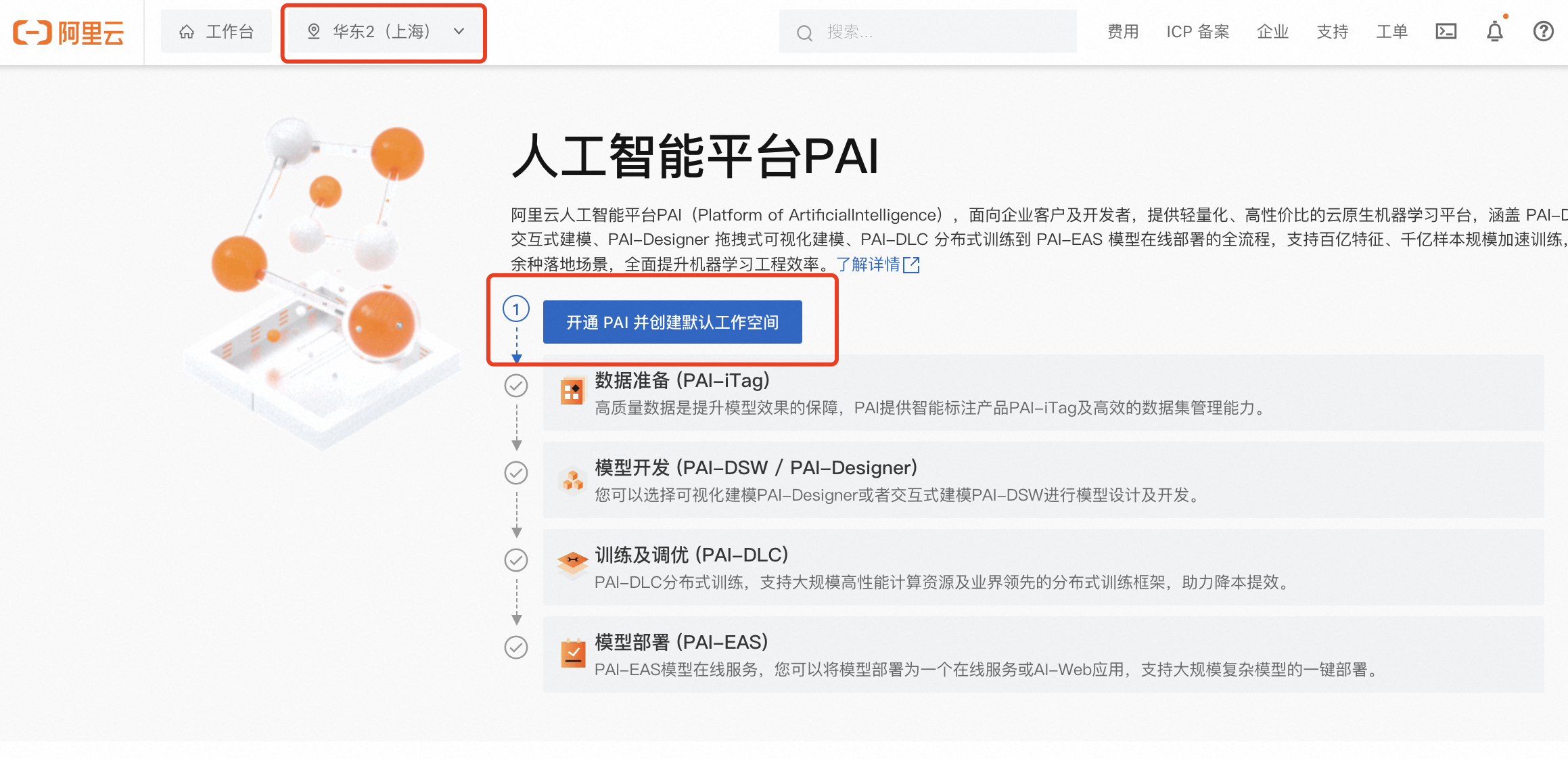Screen dimensions: 1568x759
Task: Click the search magnifier icon
Action: (804, 32)
